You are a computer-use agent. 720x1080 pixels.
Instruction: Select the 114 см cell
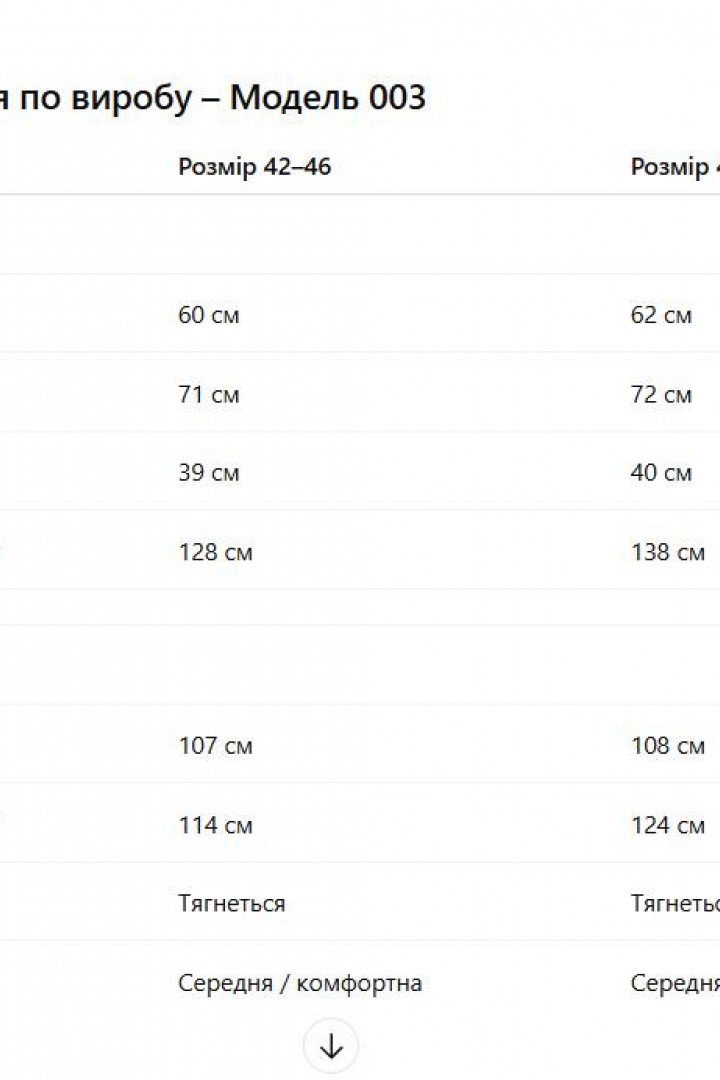tap(216, 824)
